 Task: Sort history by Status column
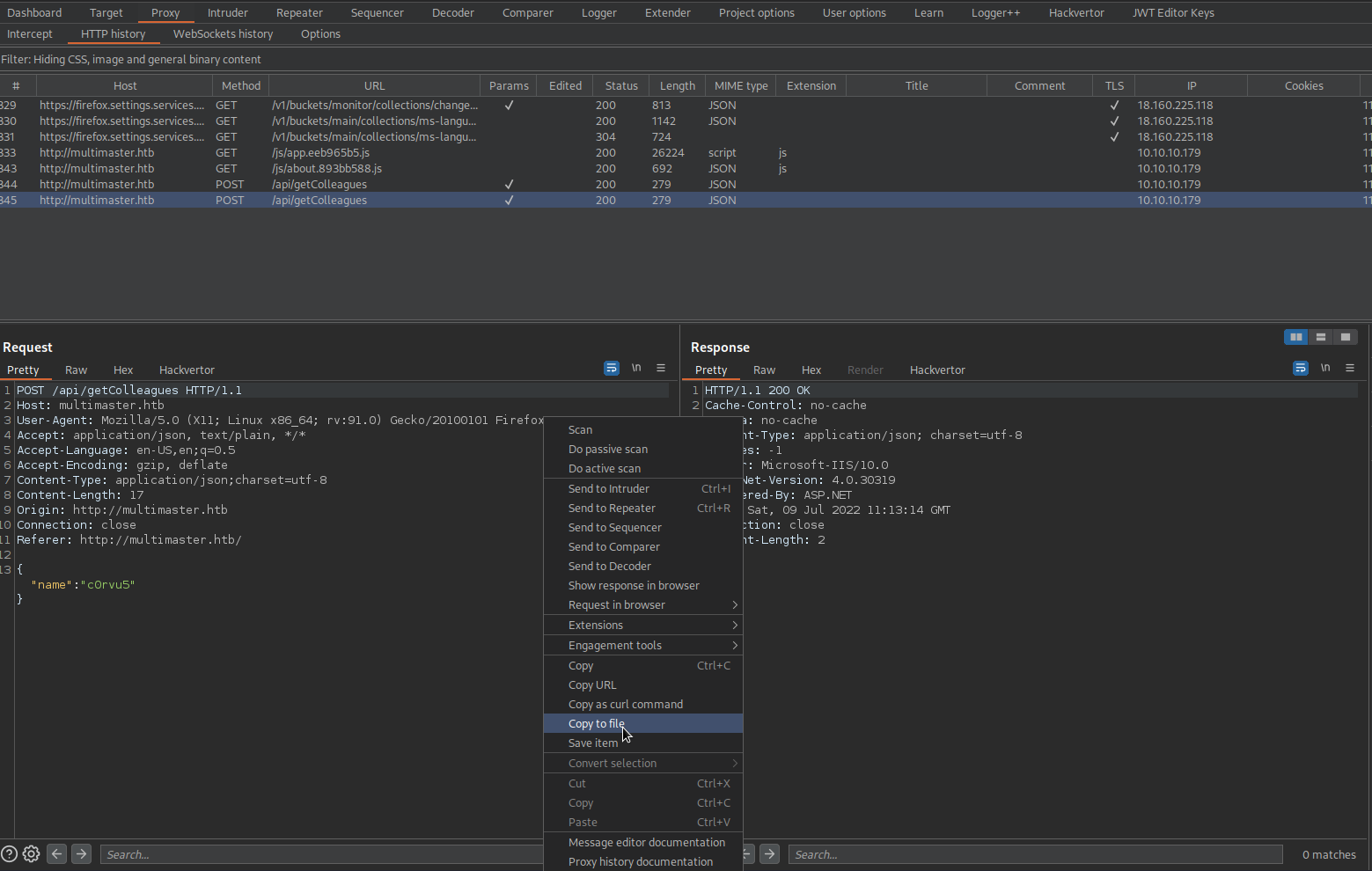tap(621, 85)
